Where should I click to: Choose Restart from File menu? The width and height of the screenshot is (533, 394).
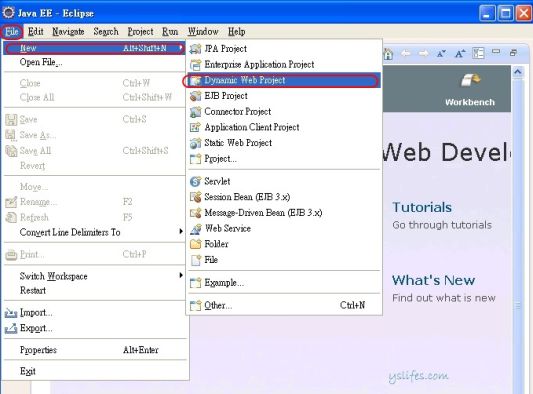[94, 291]
